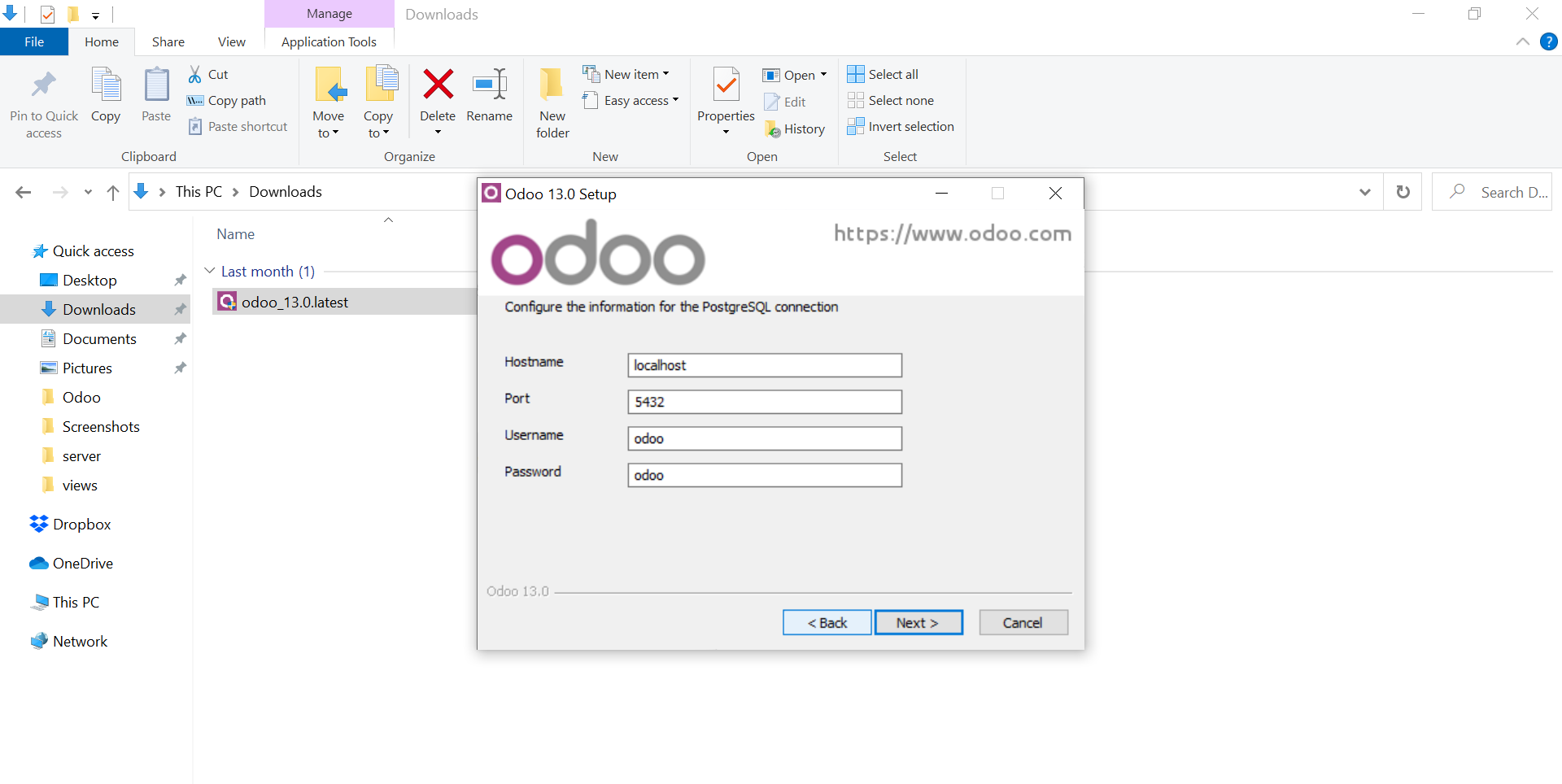Click the Select all icon
This screenshot has height=784, width=1562.
(x=856, y=75)
